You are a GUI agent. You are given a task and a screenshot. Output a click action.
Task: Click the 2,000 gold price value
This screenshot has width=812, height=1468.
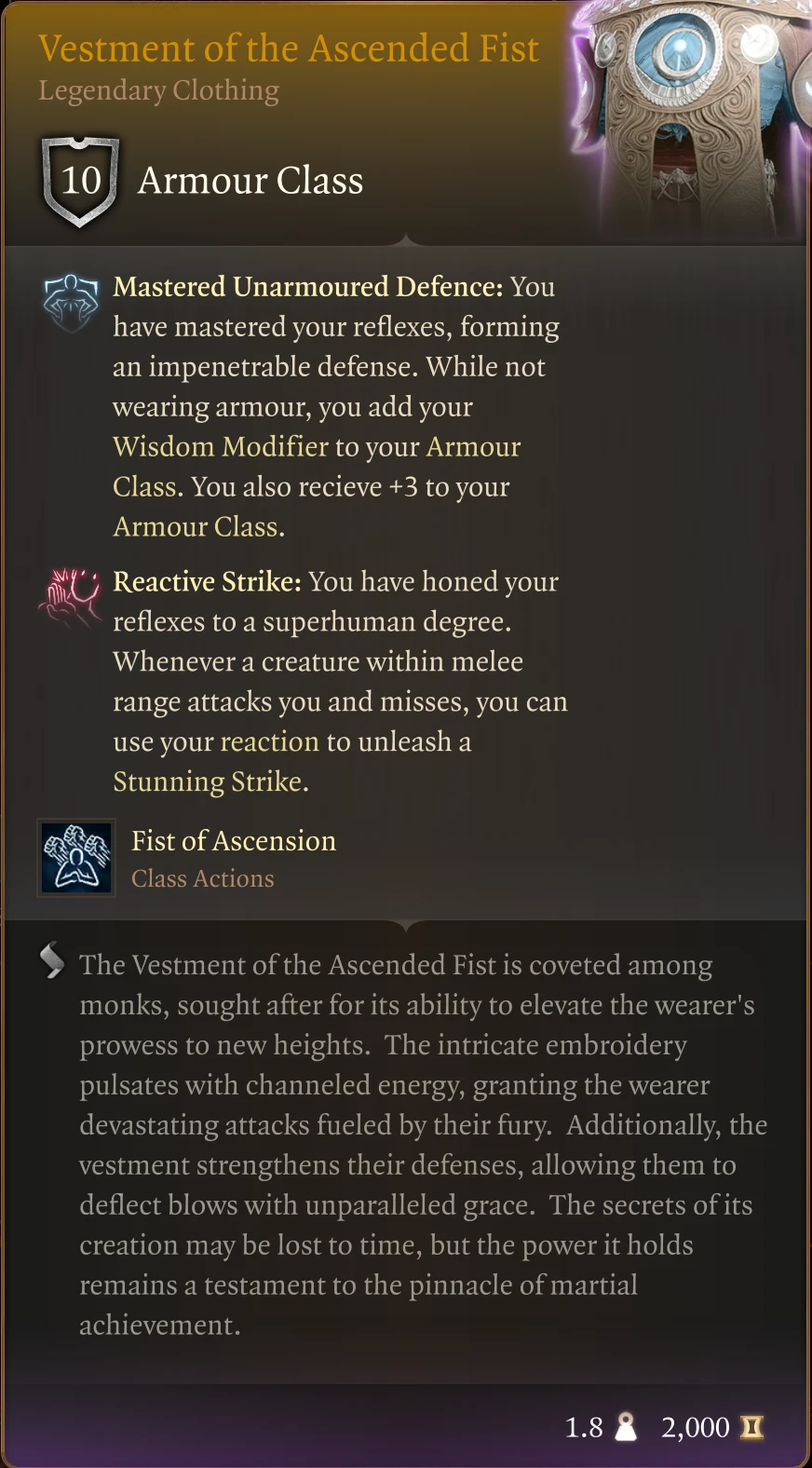(696, 1428)
